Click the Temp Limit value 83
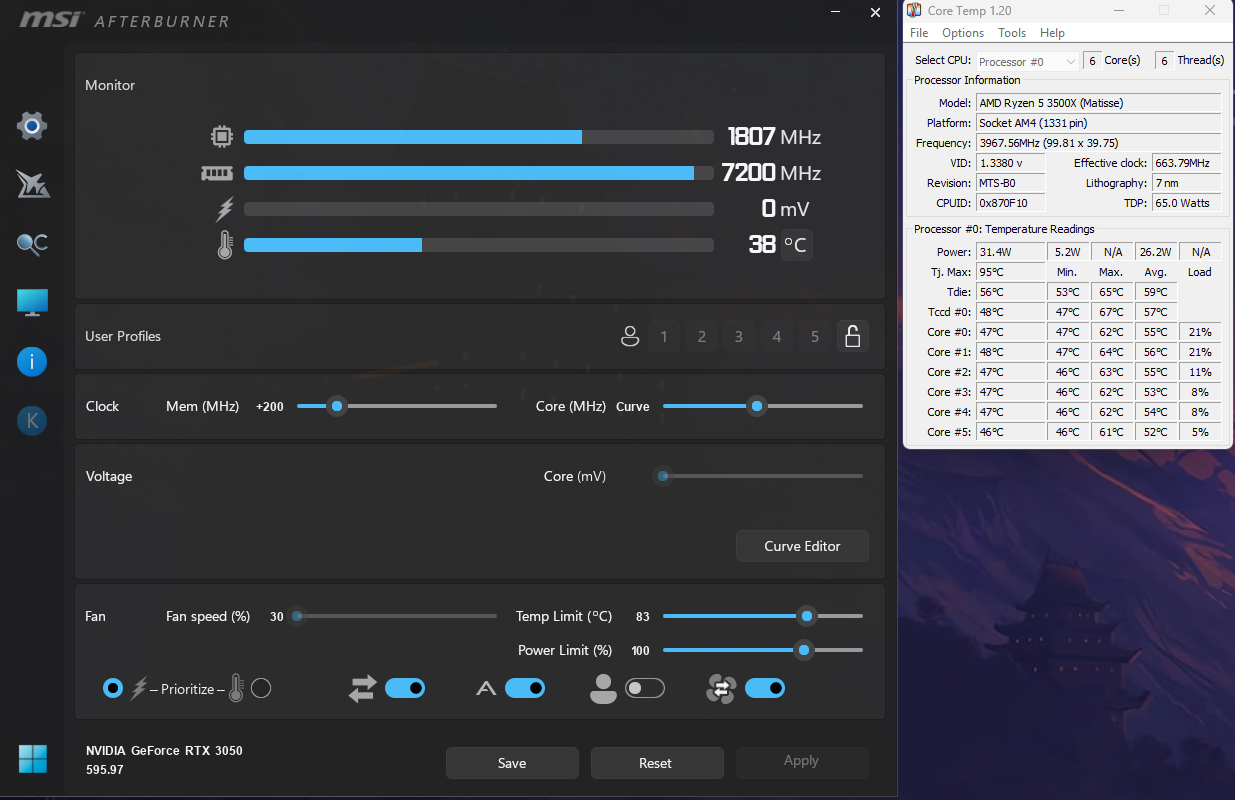The width and height of the screenshot is (1235, 800). point(643,617)
